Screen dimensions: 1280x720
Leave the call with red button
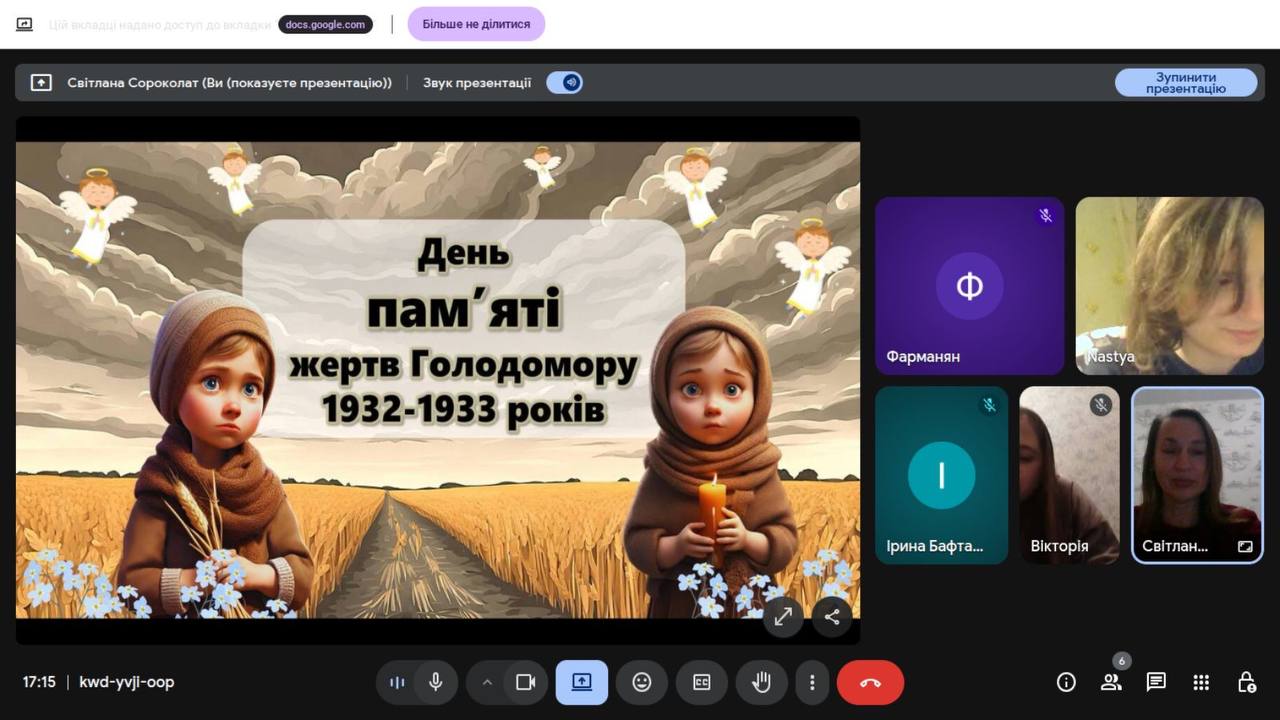point(870,682)
